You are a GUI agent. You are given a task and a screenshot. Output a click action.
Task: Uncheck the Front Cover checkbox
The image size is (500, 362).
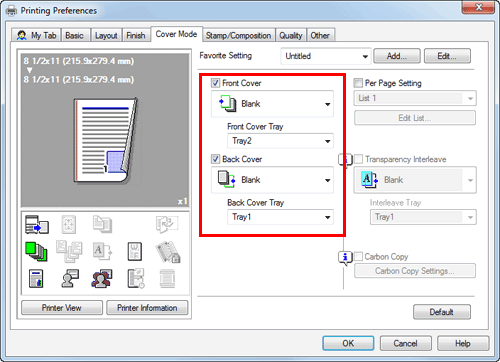click(x=216, y=83)
